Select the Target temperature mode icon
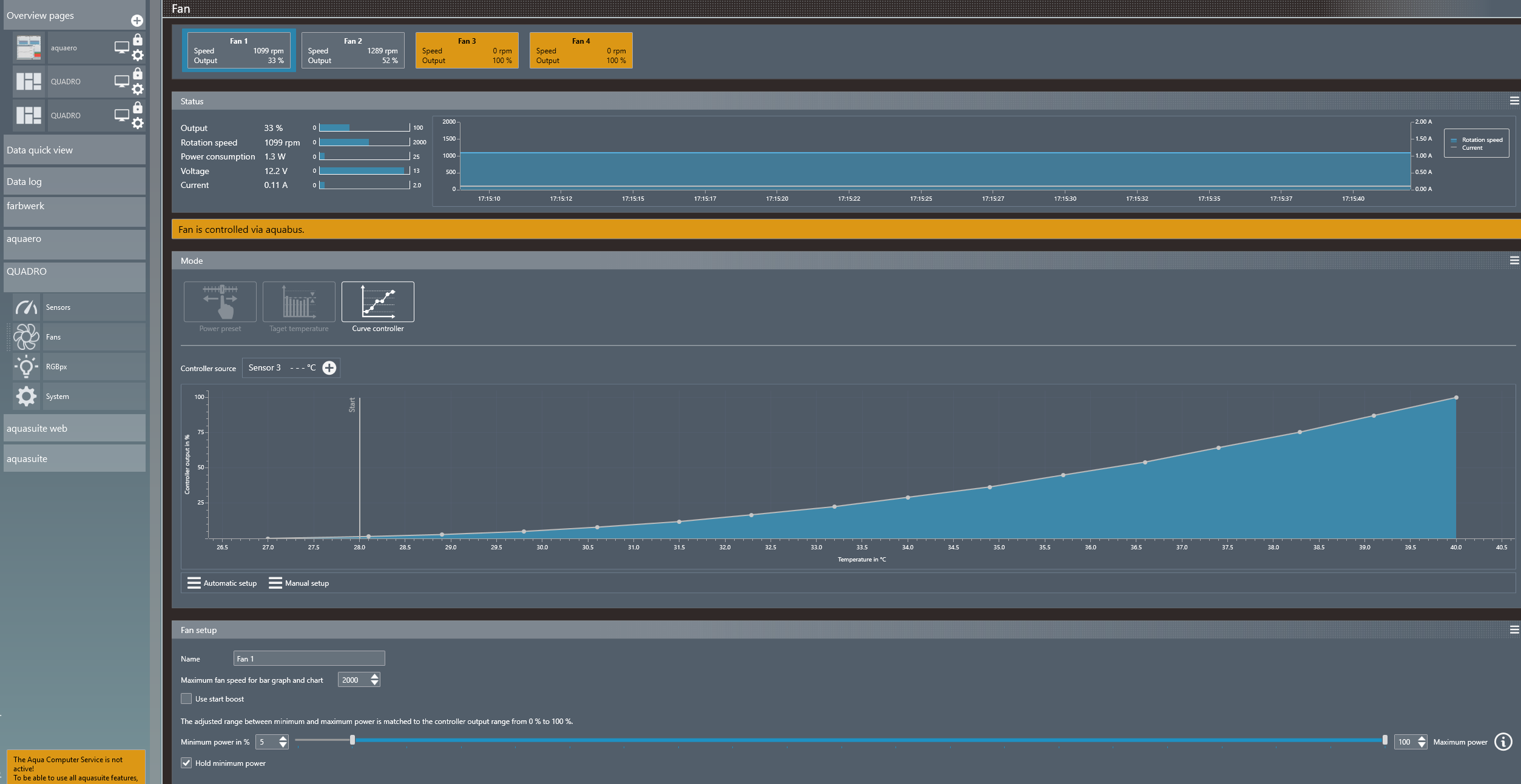 (x=298, y=301)
